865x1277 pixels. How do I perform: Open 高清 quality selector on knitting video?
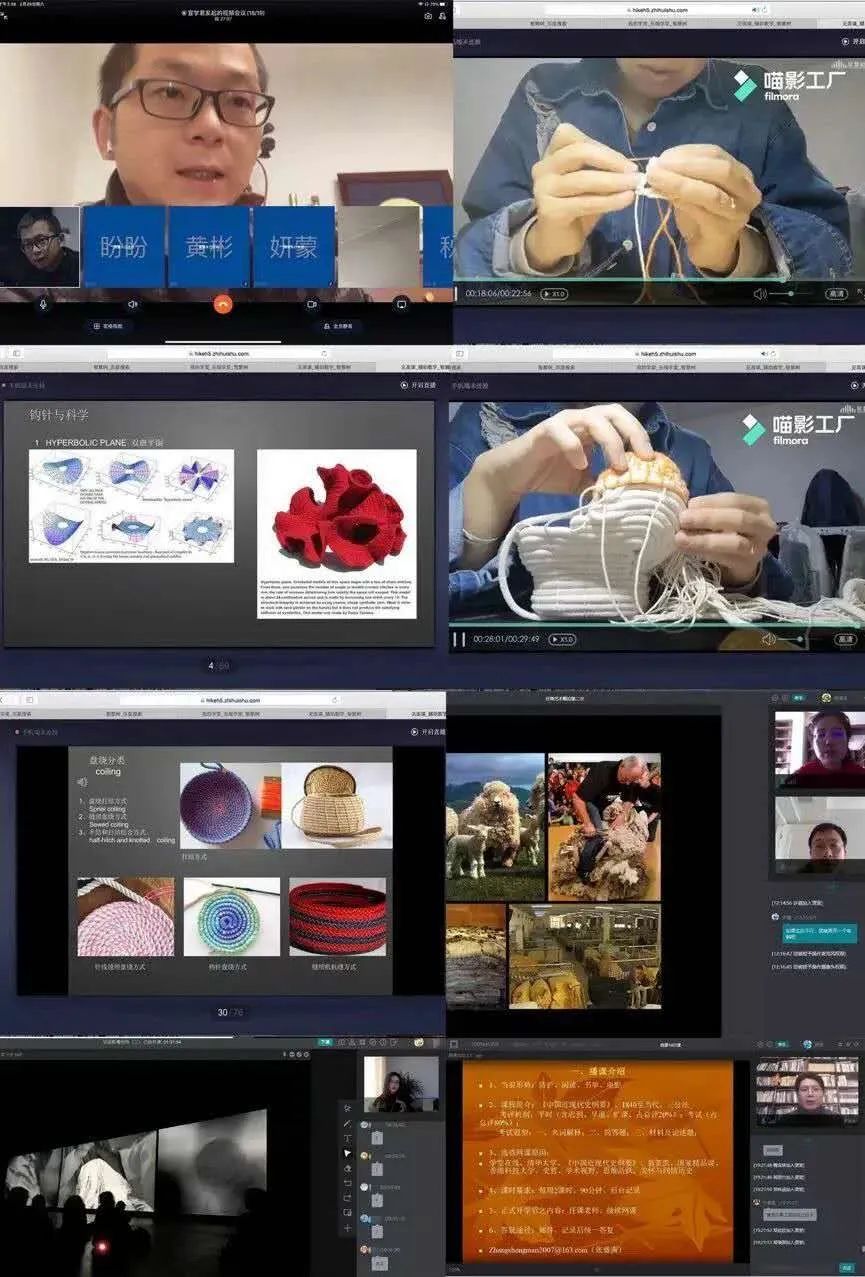coord(836,294)
